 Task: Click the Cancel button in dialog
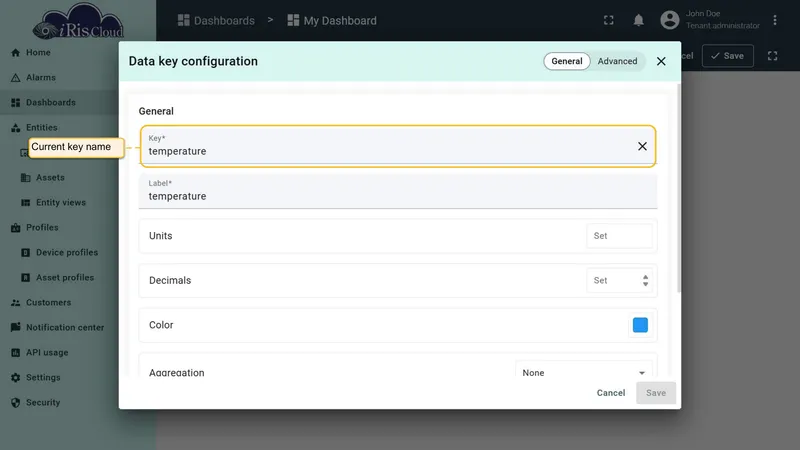click(611, 393)
